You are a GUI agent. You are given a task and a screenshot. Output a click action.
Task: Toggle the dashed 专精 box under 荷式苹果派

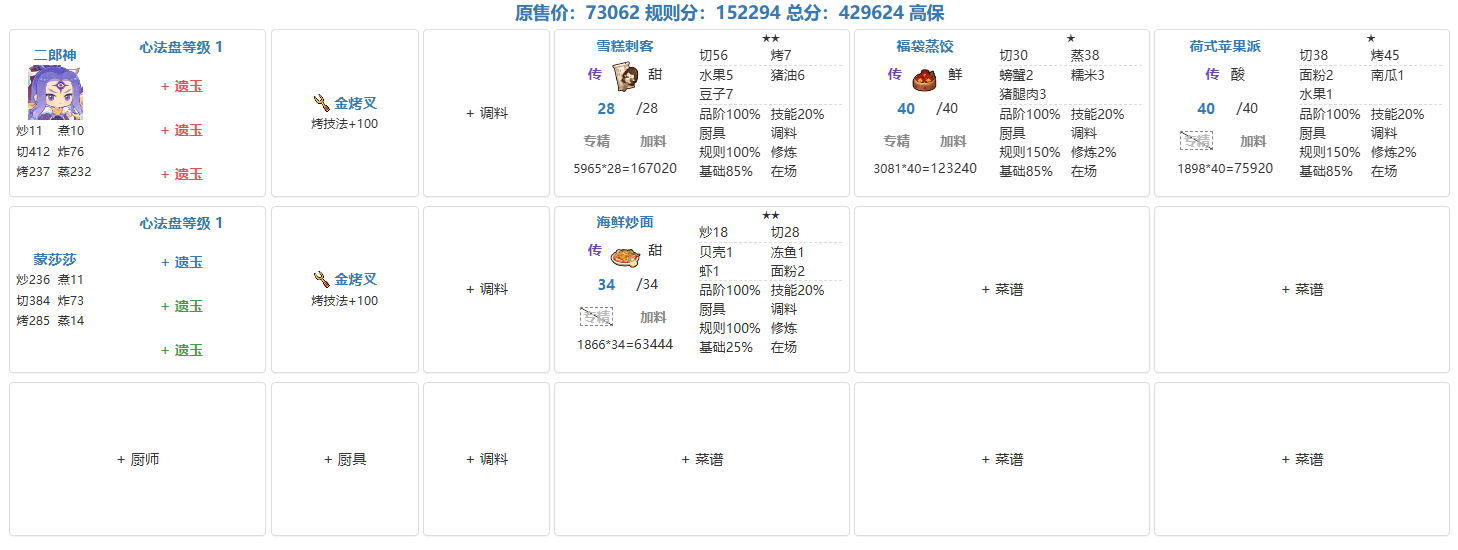pyautogui.click(x=1196, y=141)
